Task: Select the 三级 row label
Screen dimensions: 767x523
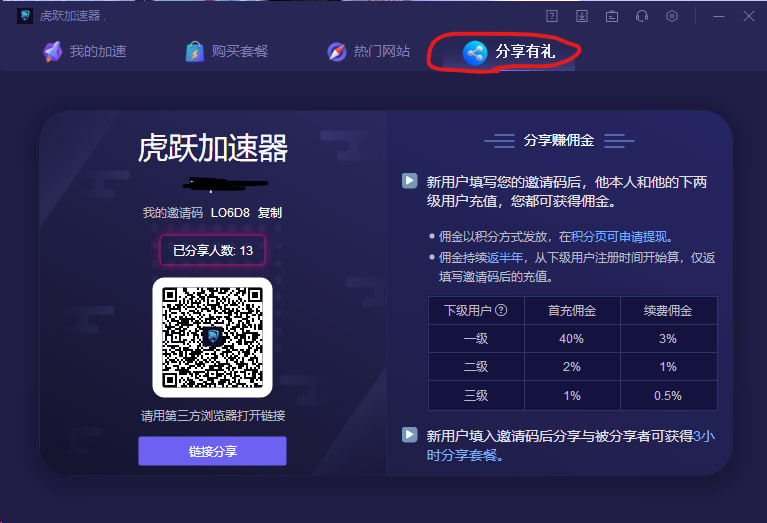Action: point(476,395)
